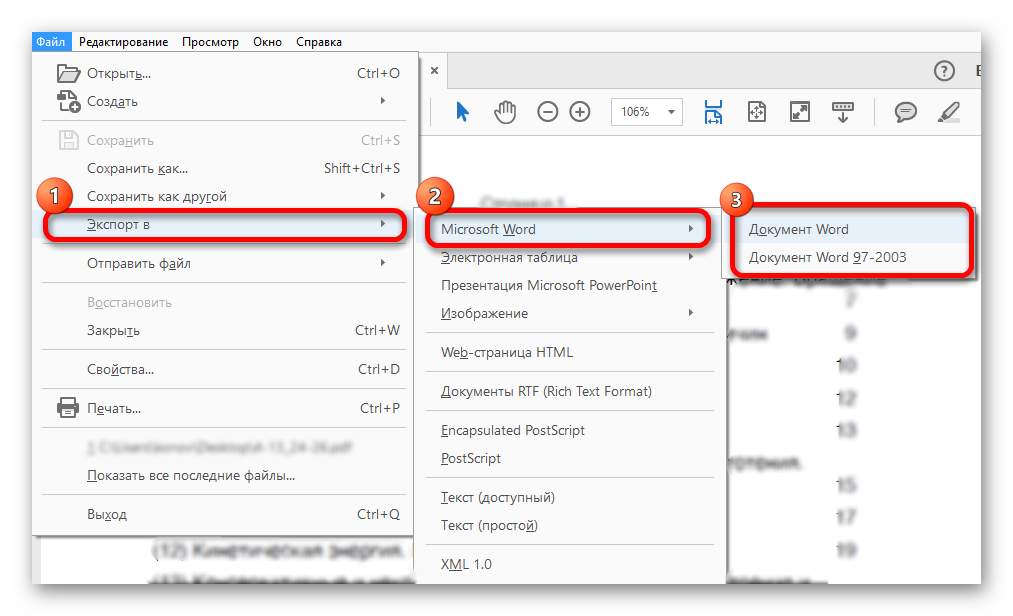Click the fit one full page icon
This screenshot has height=616, width=1013.
[x=757, y=112]
